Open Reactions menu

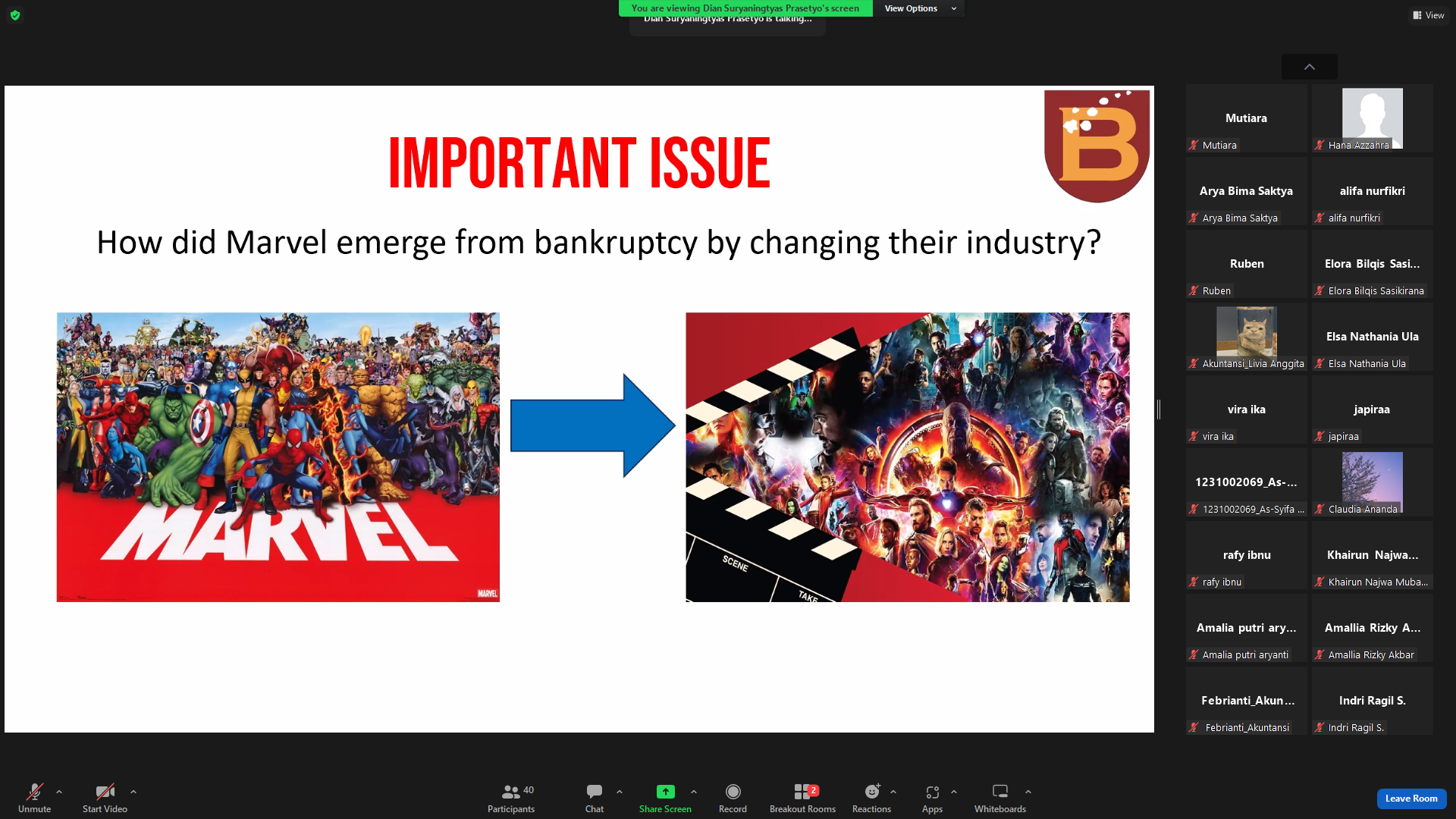(871, 798)
